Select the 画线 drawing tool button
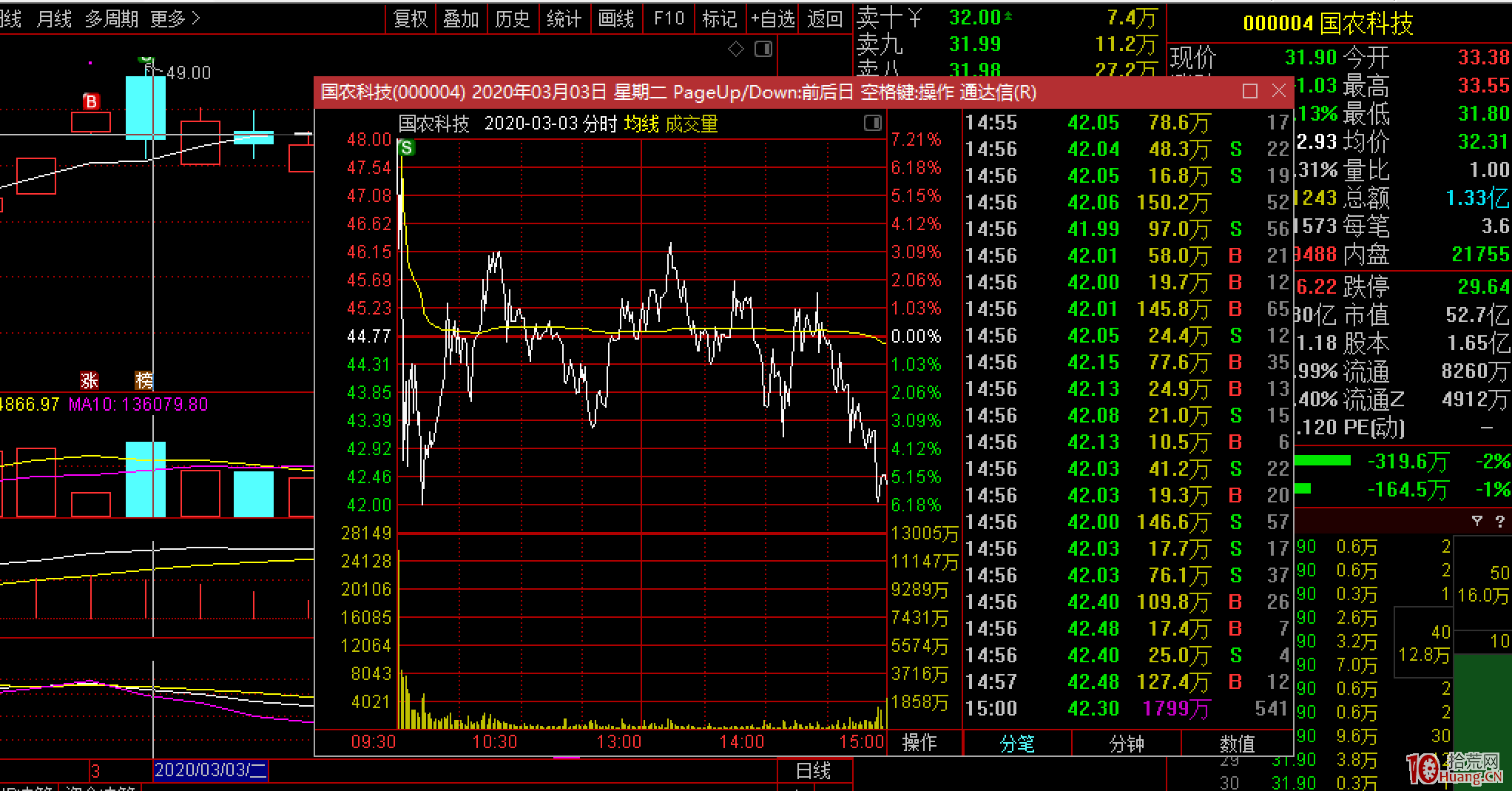 (x=616, y=18)
